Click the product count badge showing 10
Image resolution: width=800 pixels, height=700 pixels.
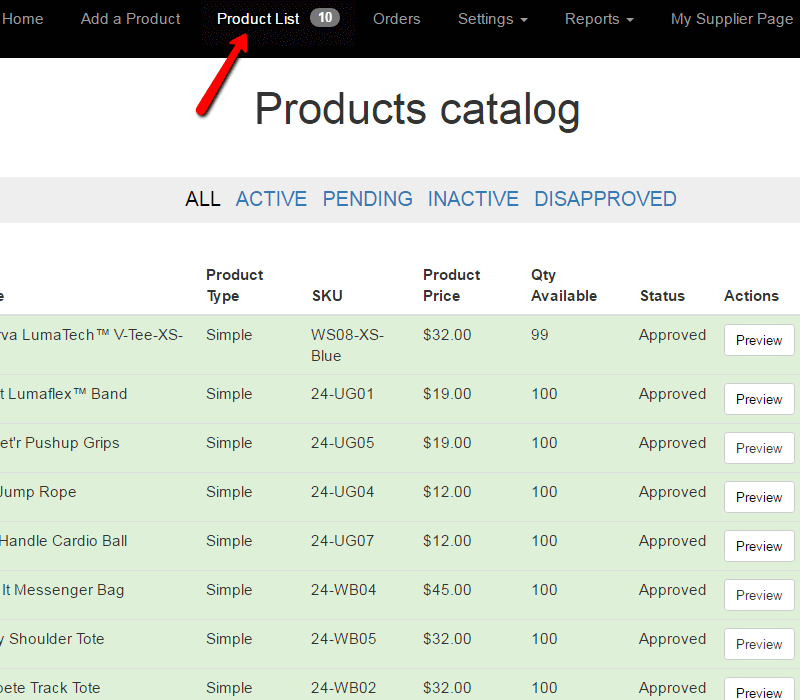(x=324, y=18)
